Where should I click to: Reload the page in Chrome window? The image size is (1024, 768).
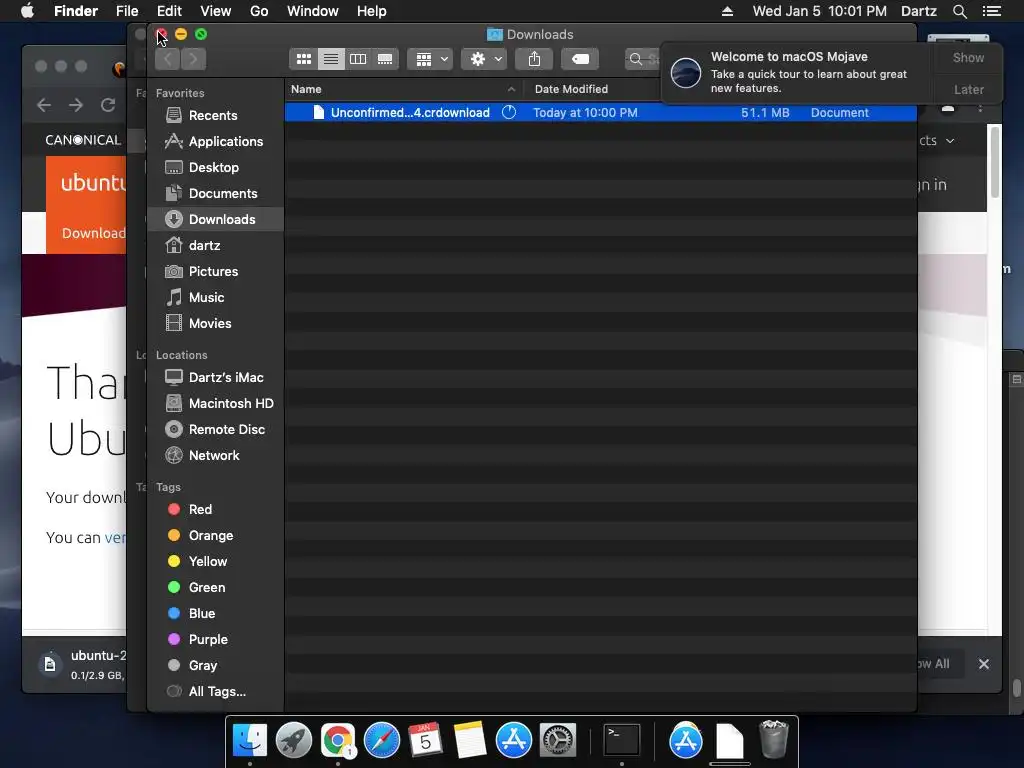pos(108,105)
